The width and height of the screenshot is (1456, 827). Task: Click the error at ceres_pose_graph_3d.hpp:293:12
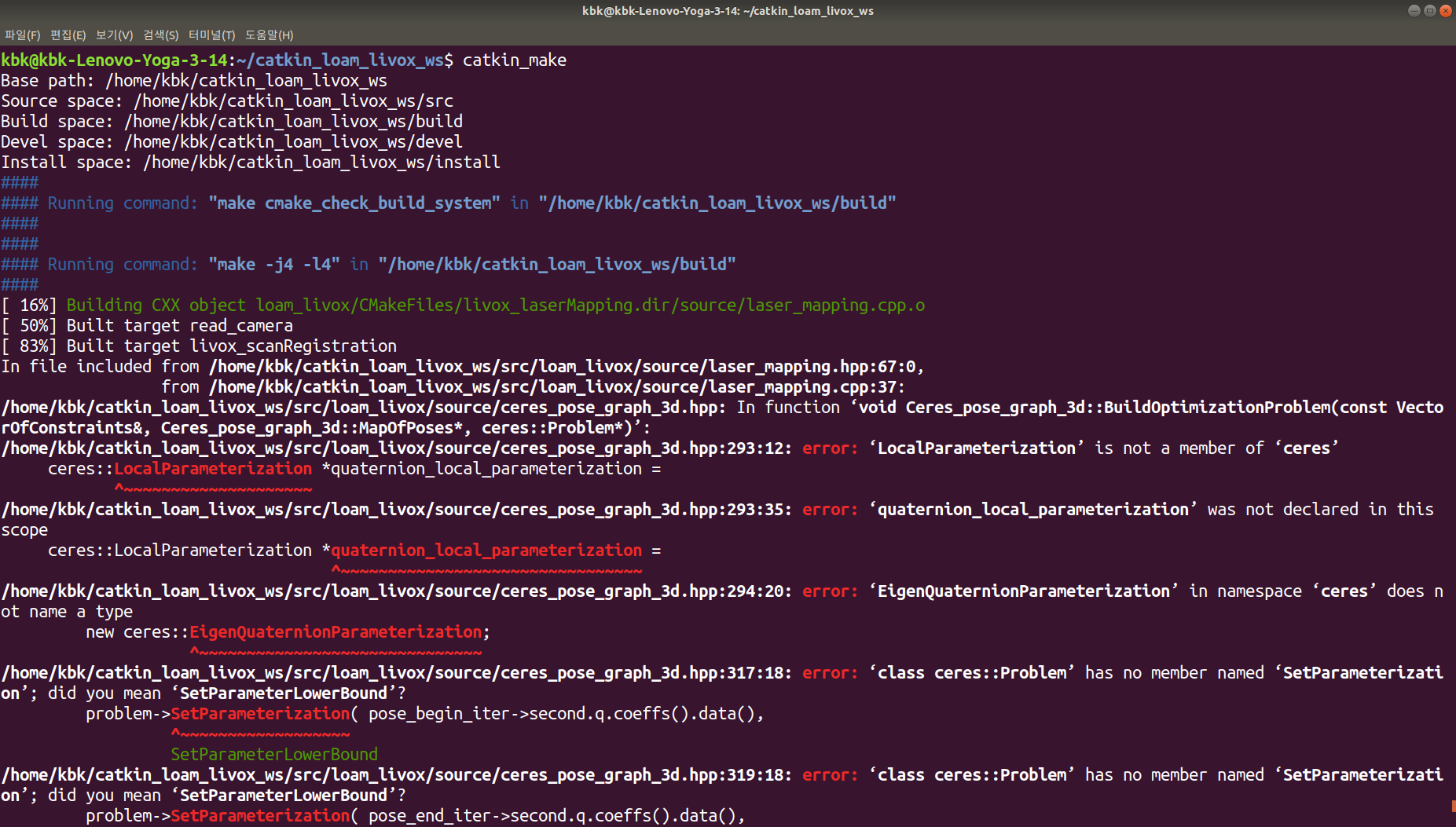pos(669,448)
